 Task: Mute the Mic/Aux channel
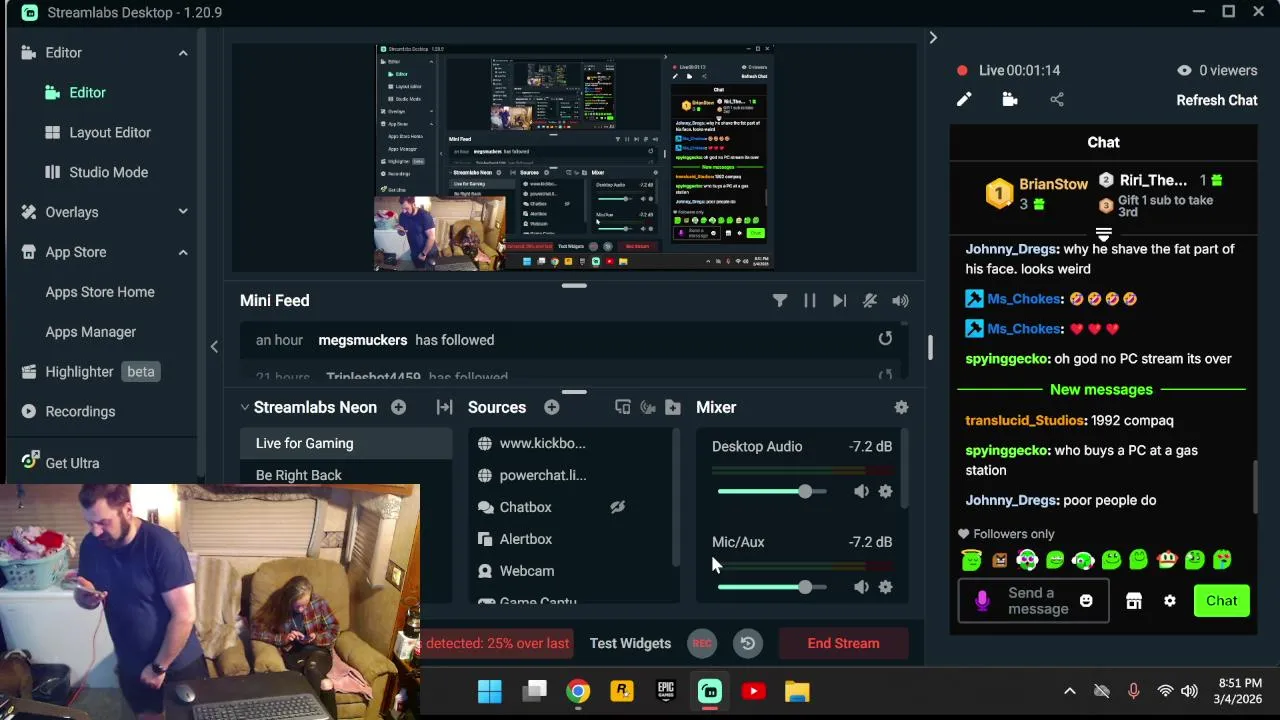[861, 587]
